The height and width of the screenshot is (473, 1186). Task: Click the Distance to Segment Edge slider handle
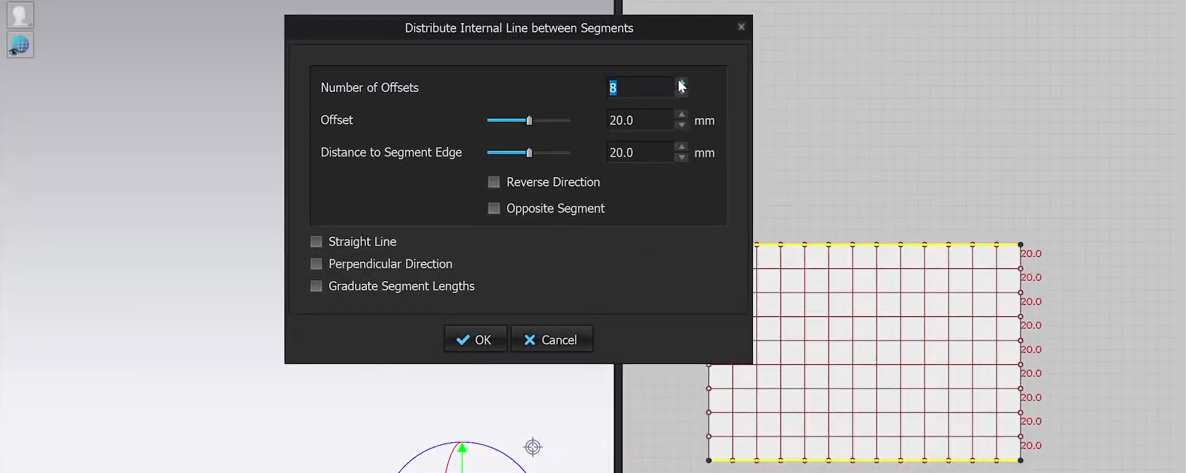(x=529, y=153)
